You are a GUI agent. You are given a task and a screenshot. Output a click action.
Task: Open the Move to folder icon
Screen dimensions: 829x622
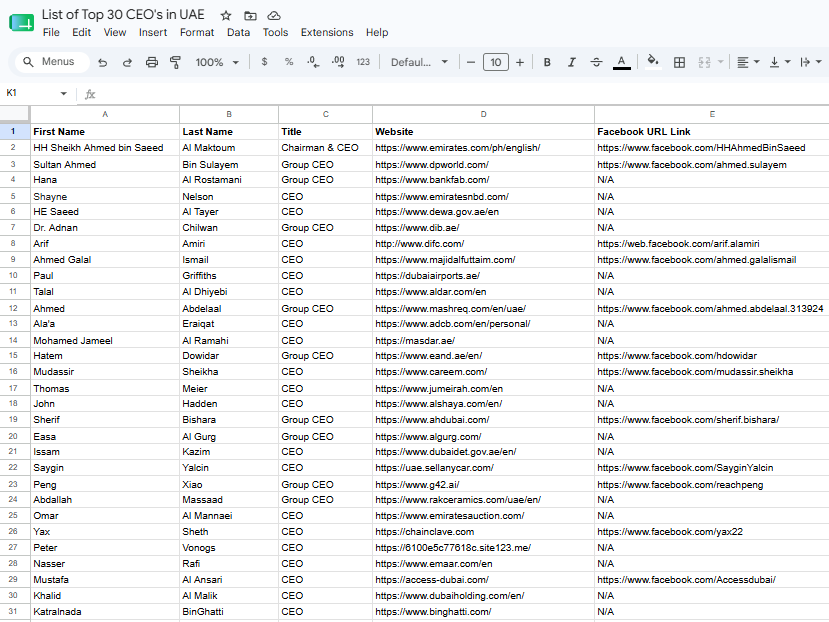pyautogui.click(x=250, y=15)
